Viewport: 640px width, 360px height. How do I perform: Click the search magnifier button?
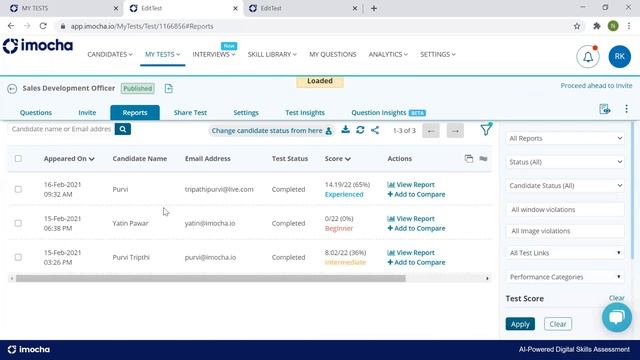click(122, 129)
